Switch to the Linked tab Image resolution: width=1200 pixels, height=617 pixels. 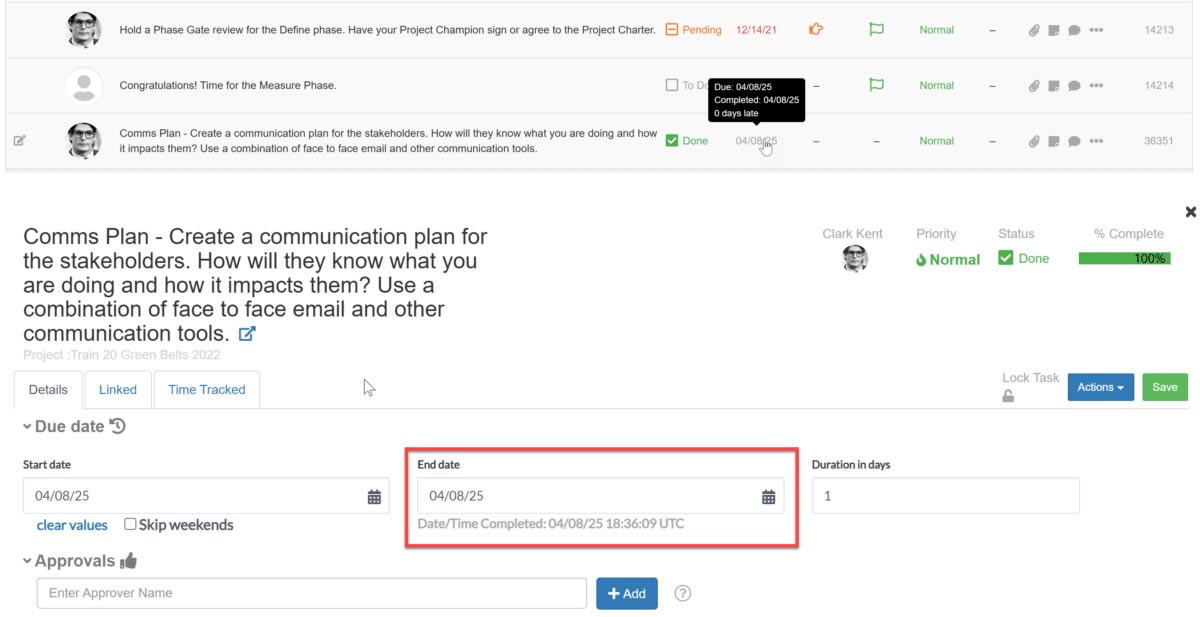click(118, 390)
